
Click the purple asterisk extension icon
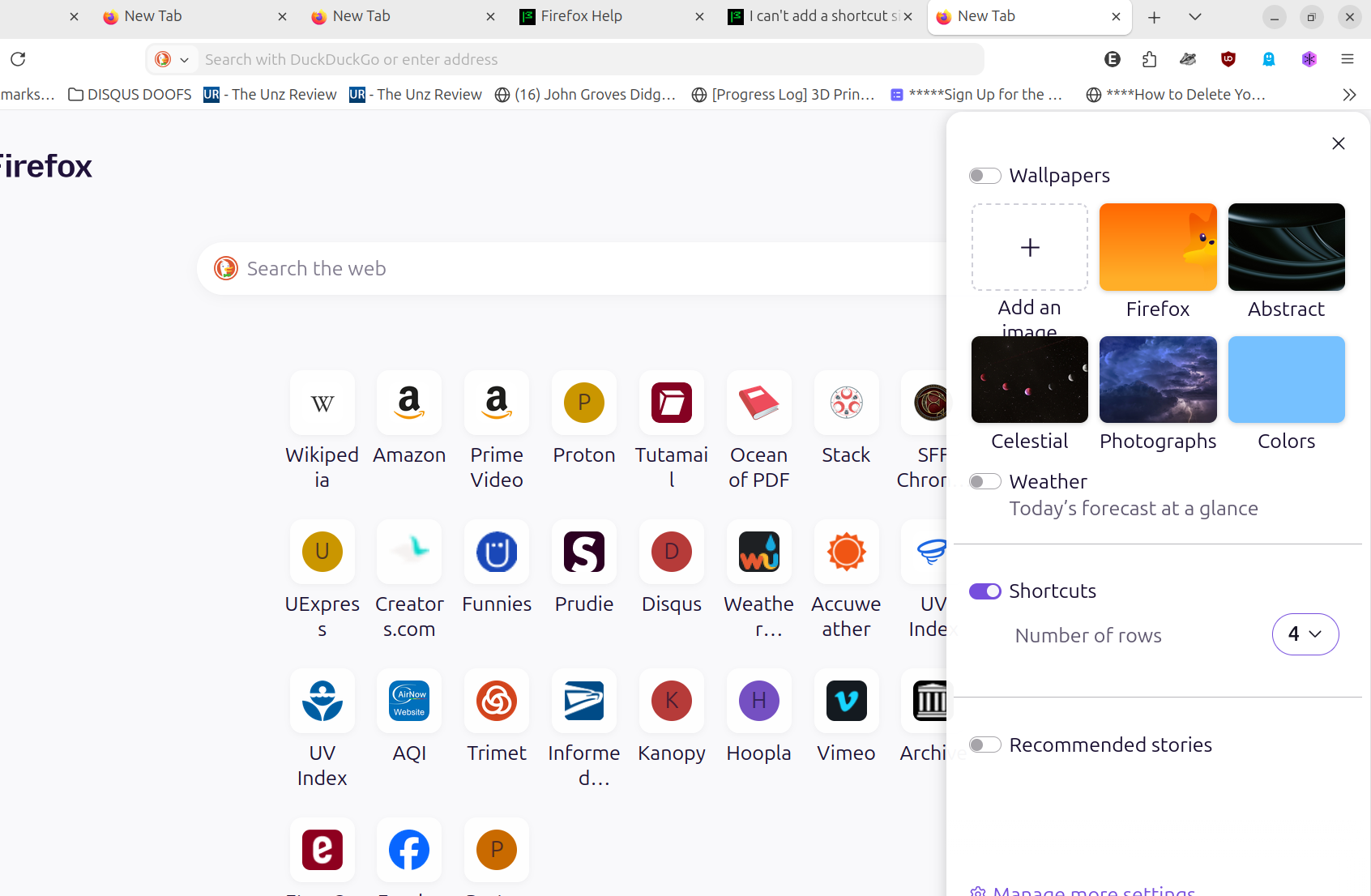(1309, 59)
